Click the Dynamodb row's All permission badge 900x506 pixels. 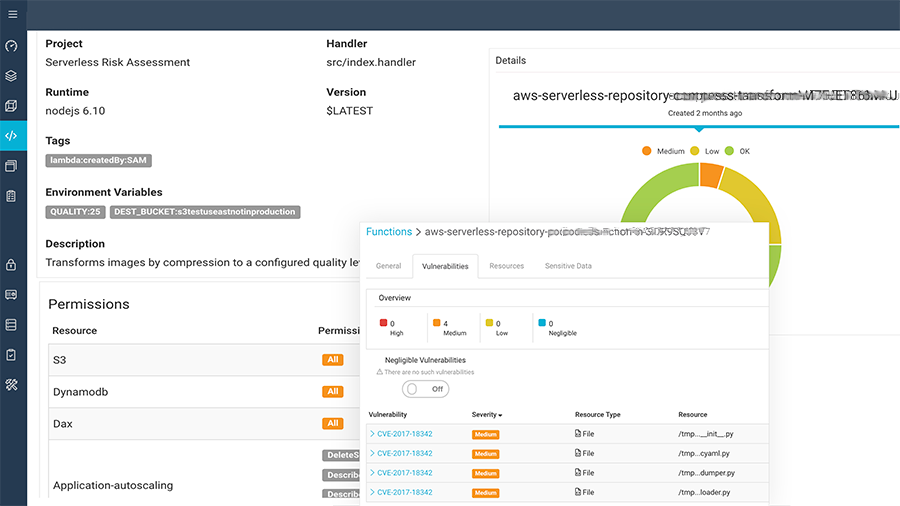[333, 392]
